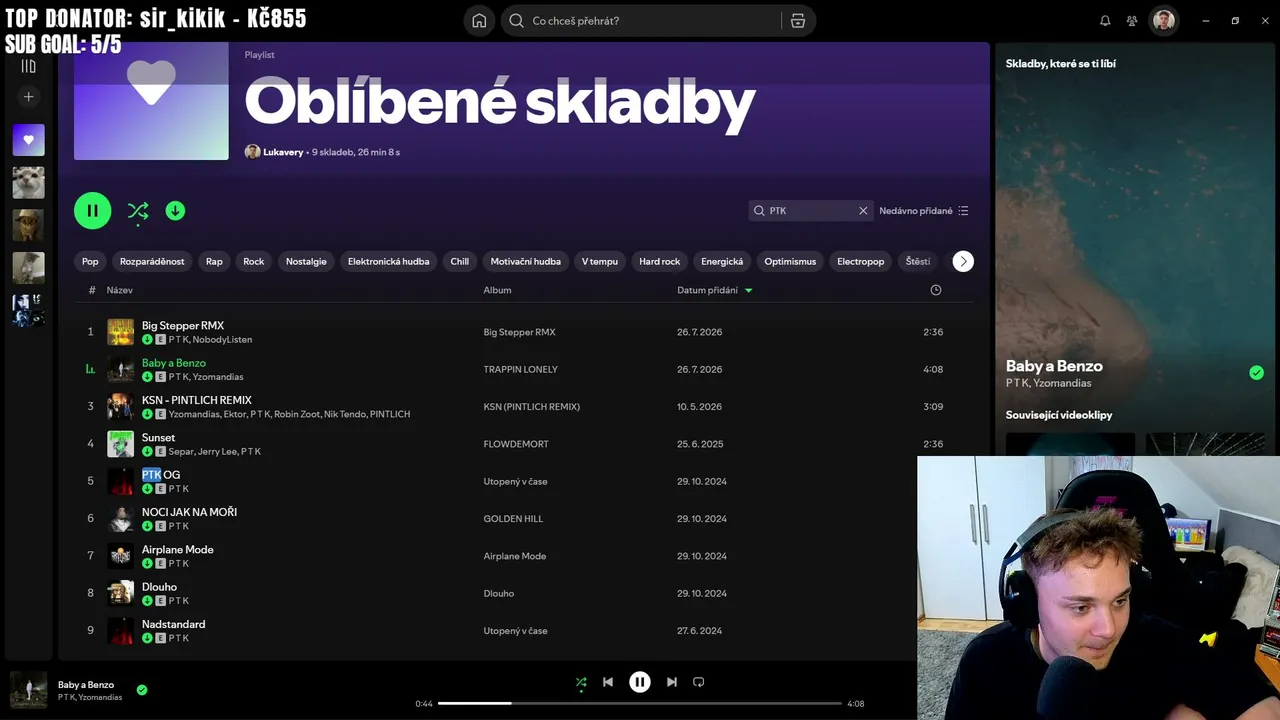Open Liked Songs in the sidebar
This screenshot has width=1280, height=720.
pos(28,140)
